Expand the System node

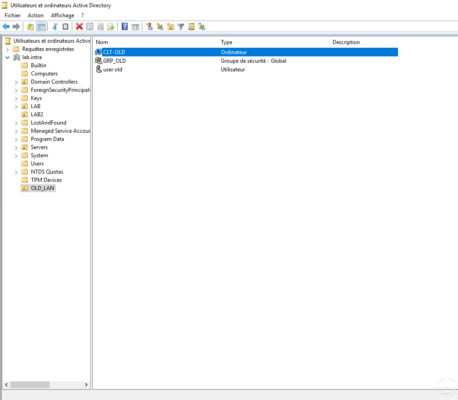pos(16,156)
